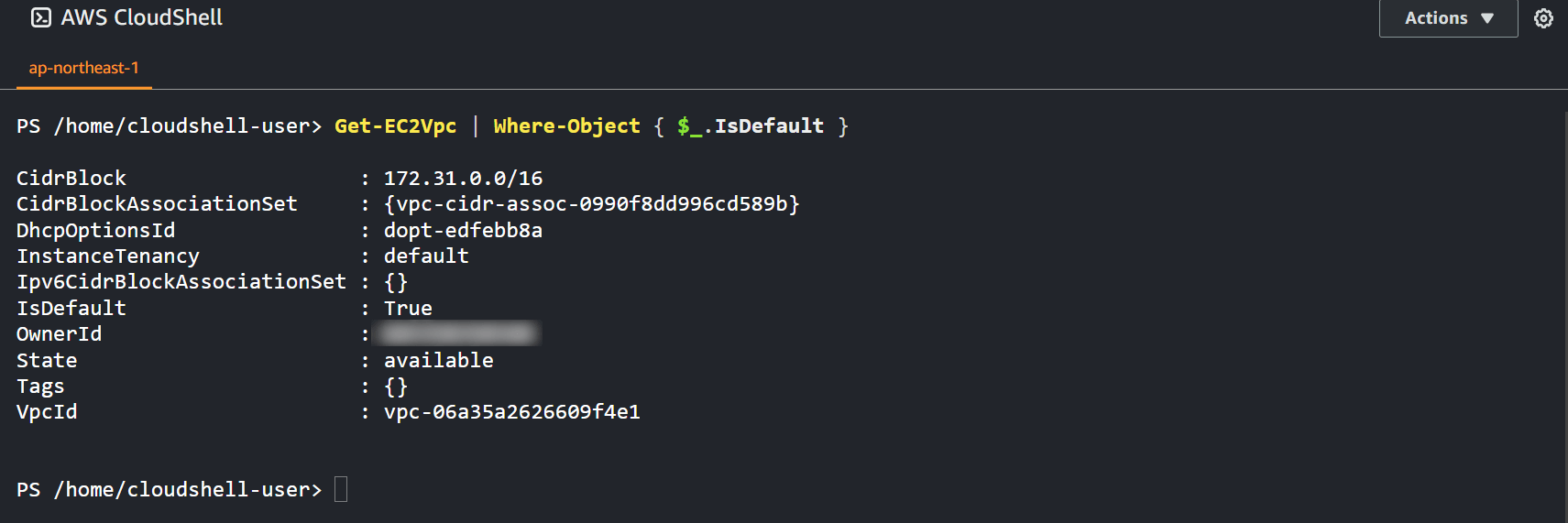Viewport: 1568px width, 523px height.
Task: Expand the Actions dropdown menu
Action: 1448,18
